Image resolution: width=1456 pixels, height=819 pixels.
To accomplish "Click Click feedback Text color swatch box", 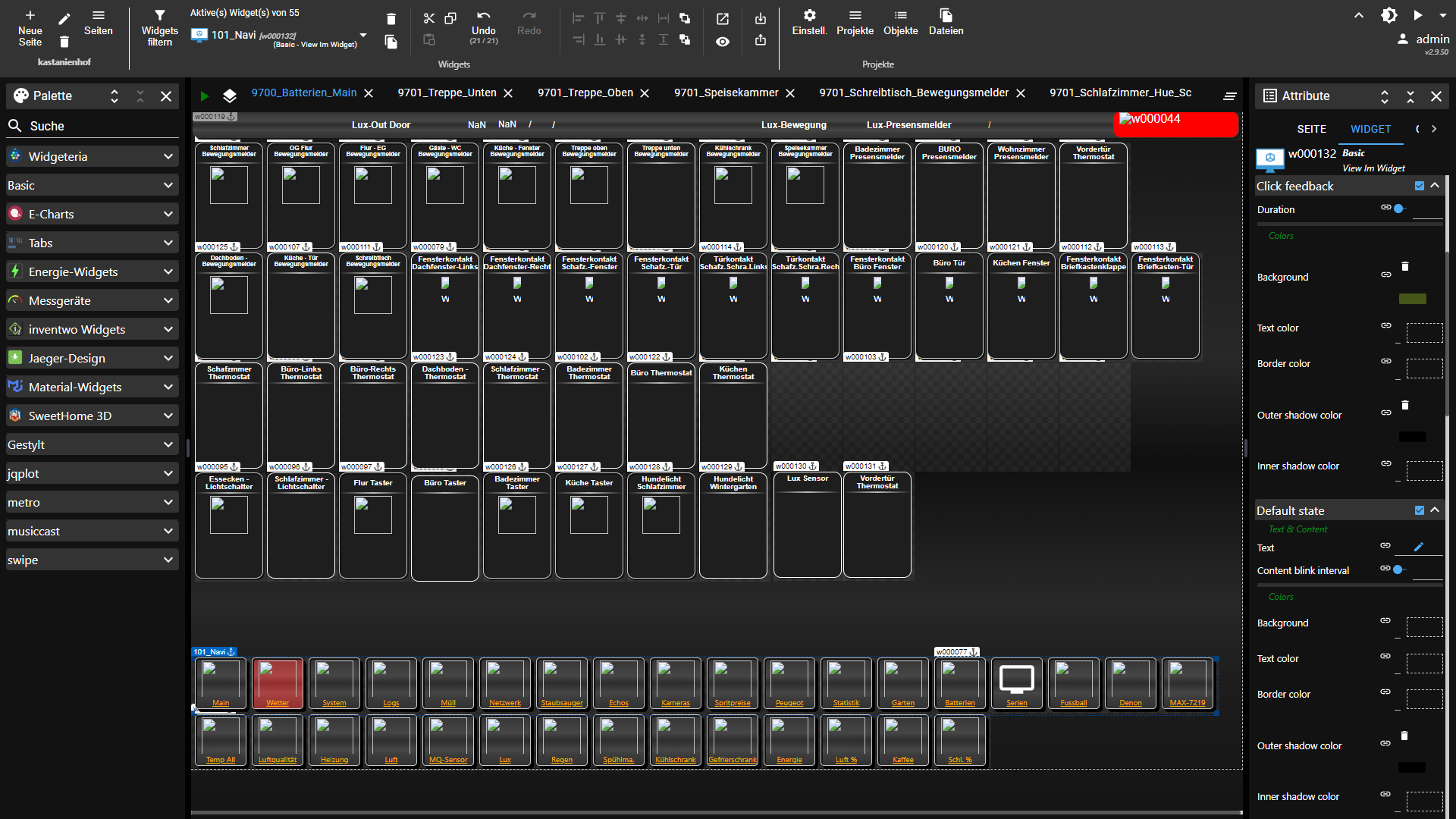I will [1425, 333].
